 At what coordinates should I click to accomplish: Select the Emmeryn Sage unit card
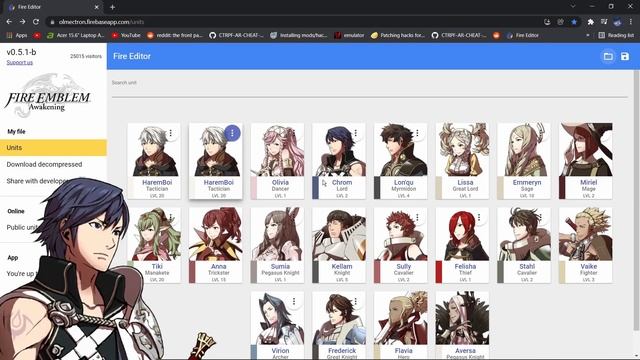click(x=524, y=161)
